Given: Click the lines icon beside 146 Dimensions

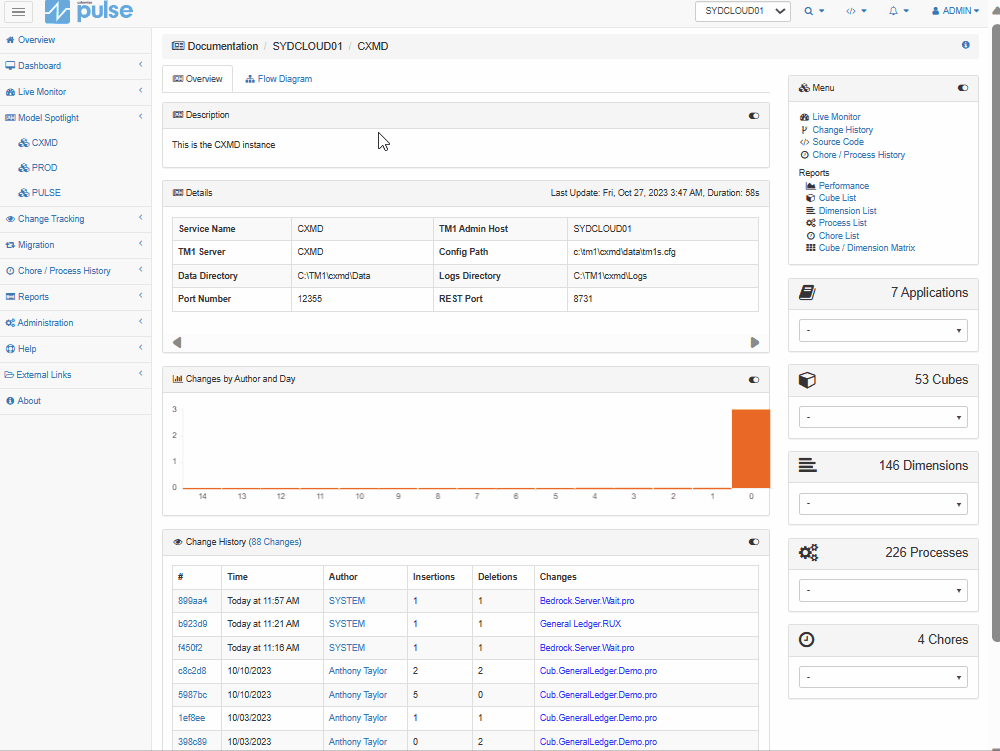Looking at the screenshot, I should 807,465.
